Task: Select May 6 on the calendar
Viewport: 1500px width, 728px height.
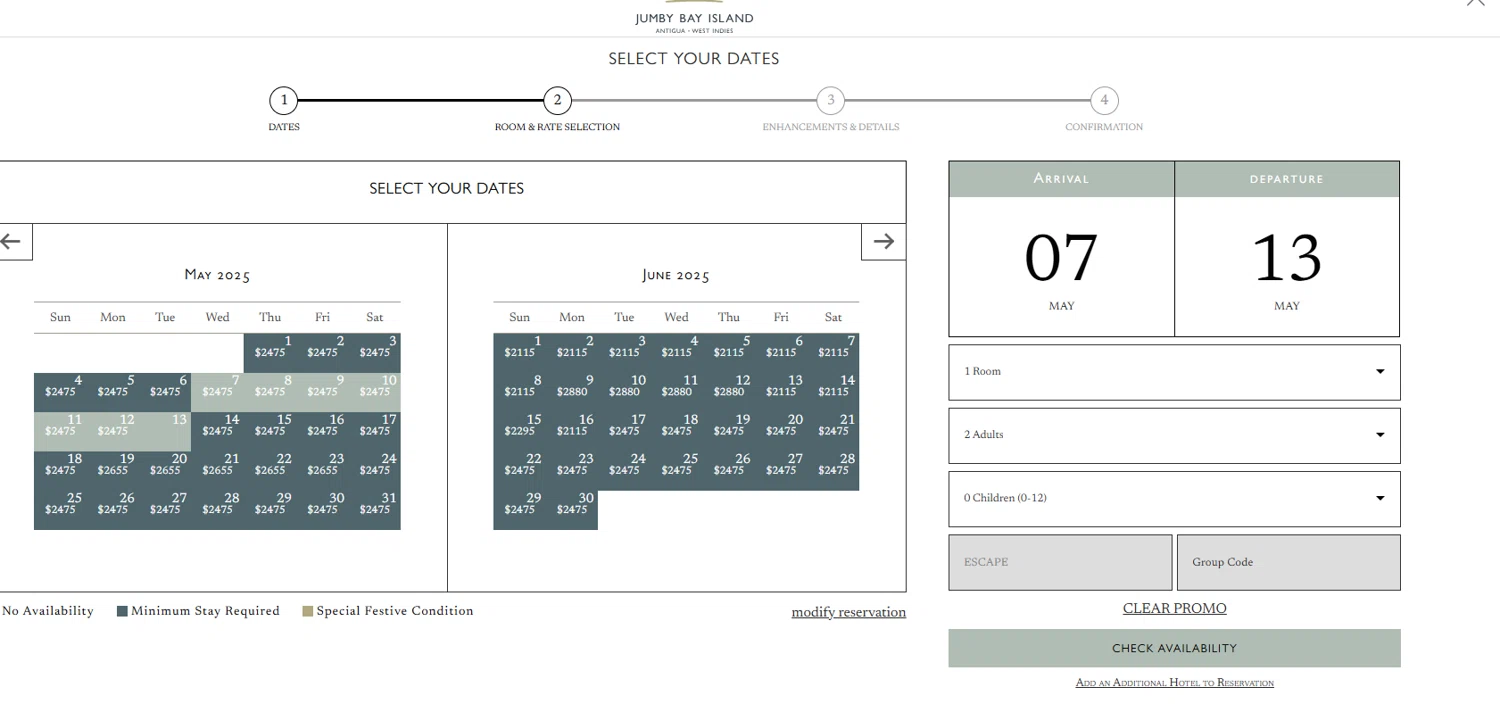Action: [165, 392]
